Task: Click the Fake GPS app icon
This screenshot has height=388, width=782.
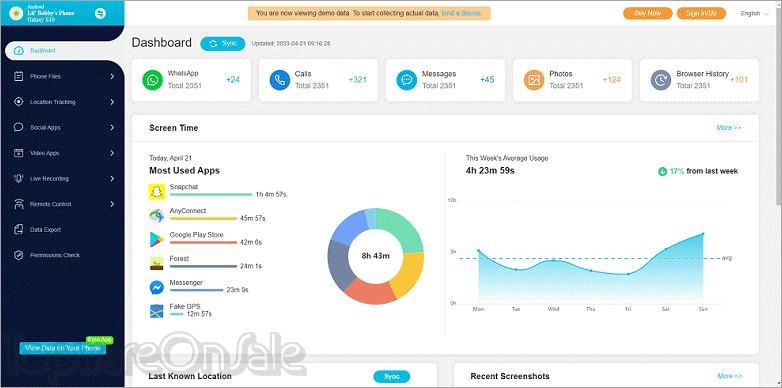Action: click(157, 311)
